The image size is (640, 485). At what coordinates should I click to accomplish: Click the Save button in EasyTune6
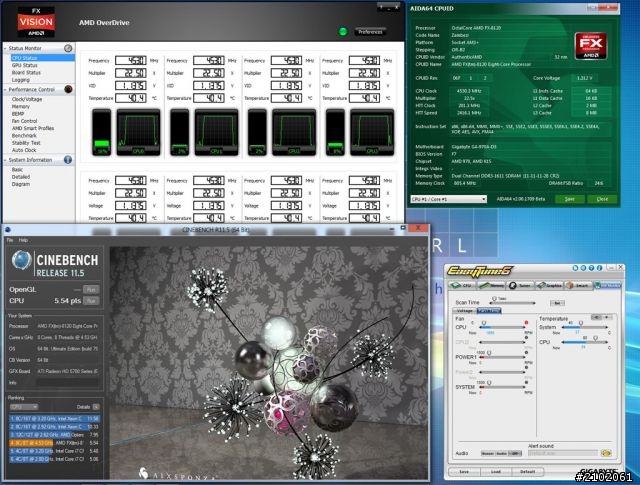tap(464, 472)
